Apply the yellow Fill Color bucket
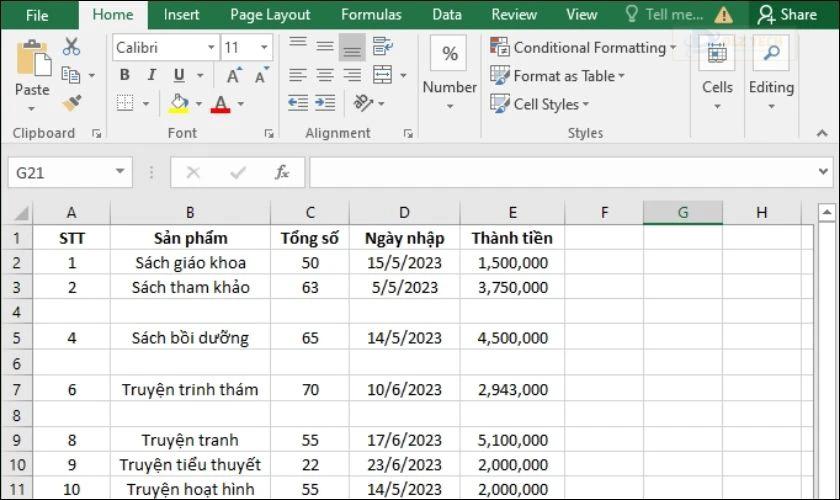This screenshot has width=840, height=500. (x=179, y=103)
